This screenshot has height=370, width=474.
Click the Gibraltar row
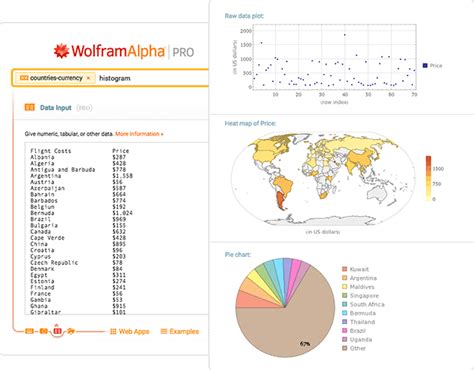click(x=78, y=312)
